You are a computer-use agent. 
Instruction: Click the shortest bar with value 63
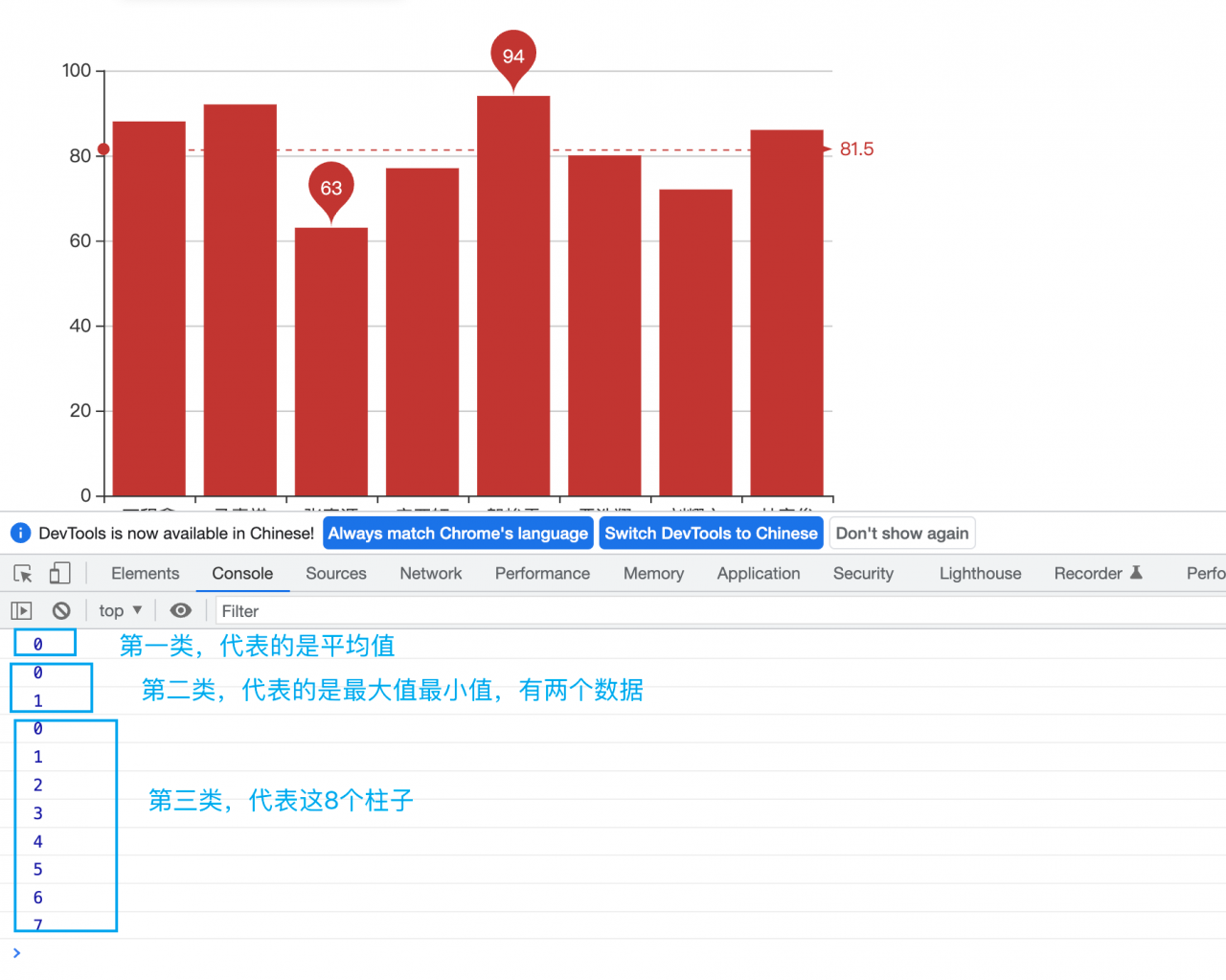tap(331, 362)
